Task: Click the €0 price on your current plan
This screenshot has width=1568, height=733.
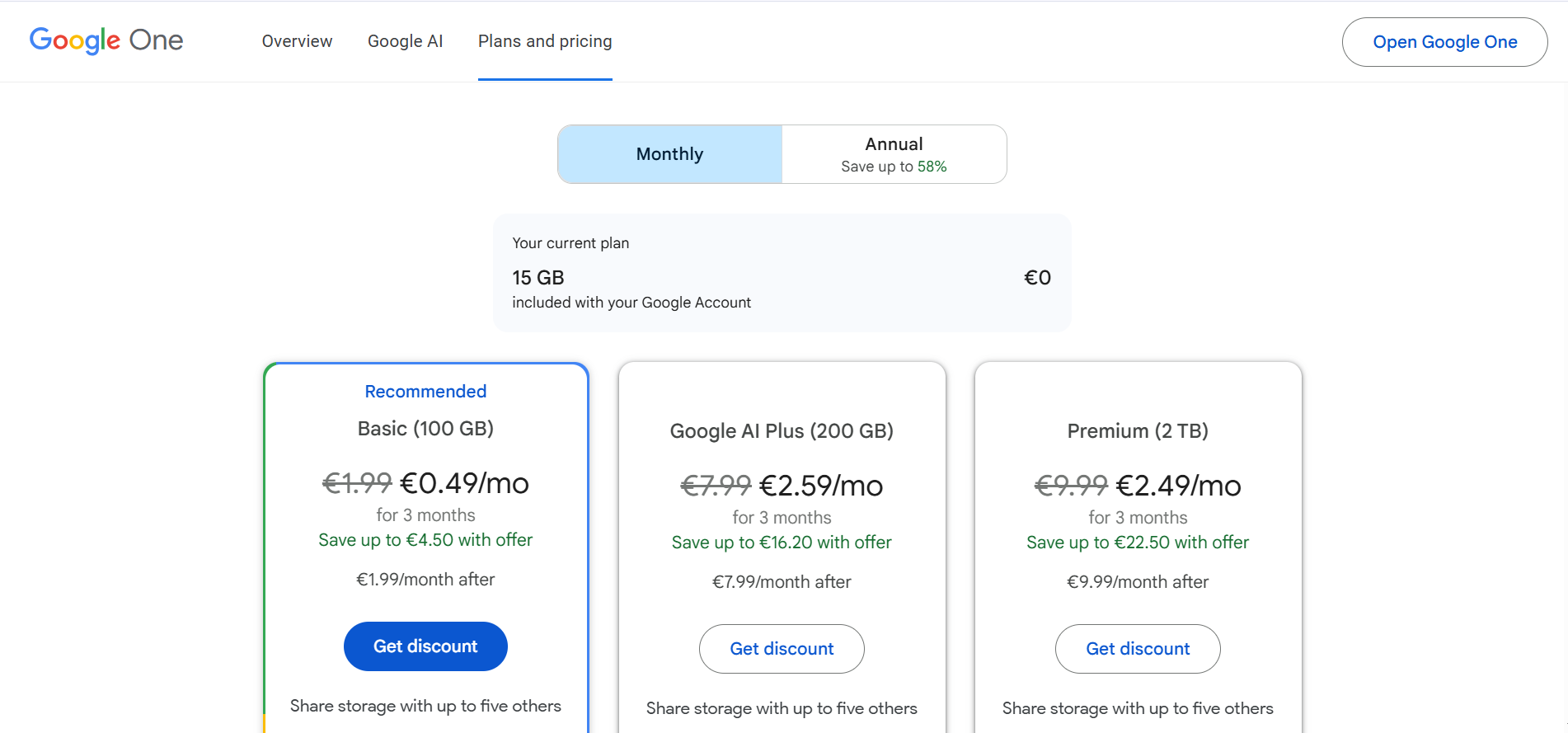Action: (1037, 277)
